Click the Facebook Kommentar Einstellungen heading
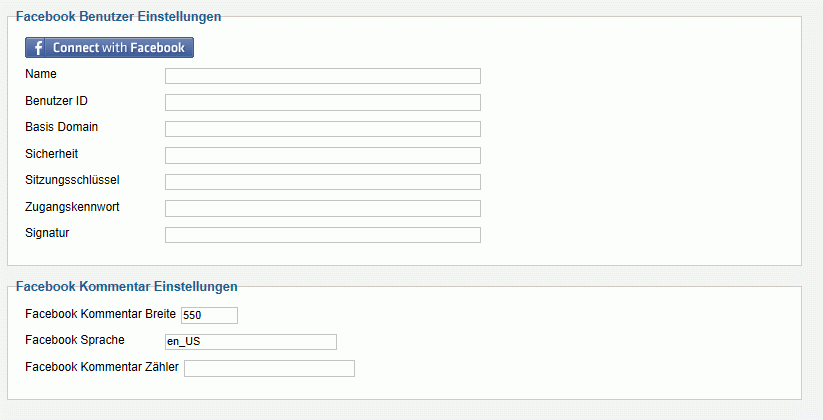This screenshot has height=420, width=823. [127, 287]
